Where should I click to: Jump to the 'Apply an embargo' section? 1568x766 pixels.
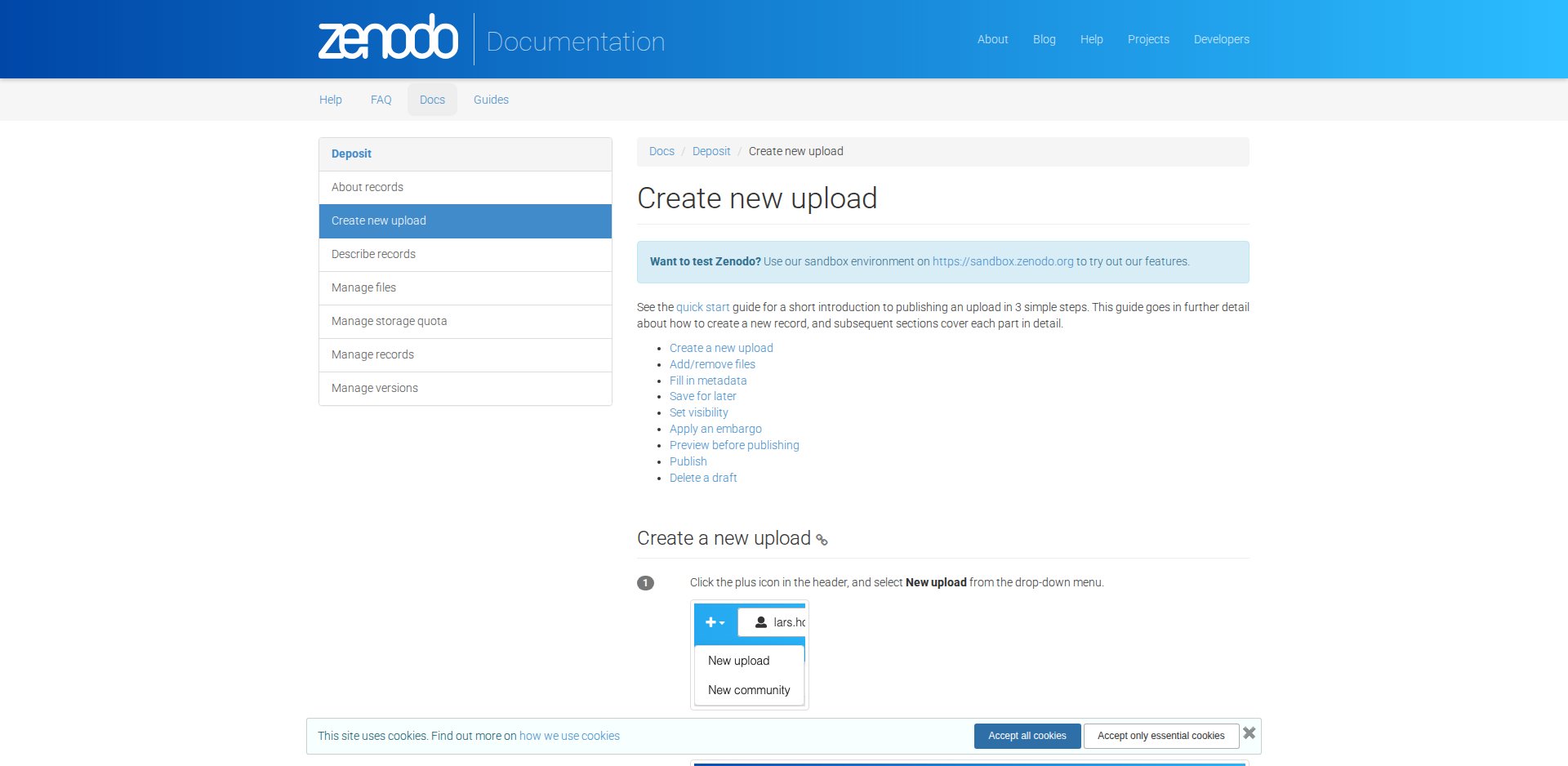(x=715, y=429)
